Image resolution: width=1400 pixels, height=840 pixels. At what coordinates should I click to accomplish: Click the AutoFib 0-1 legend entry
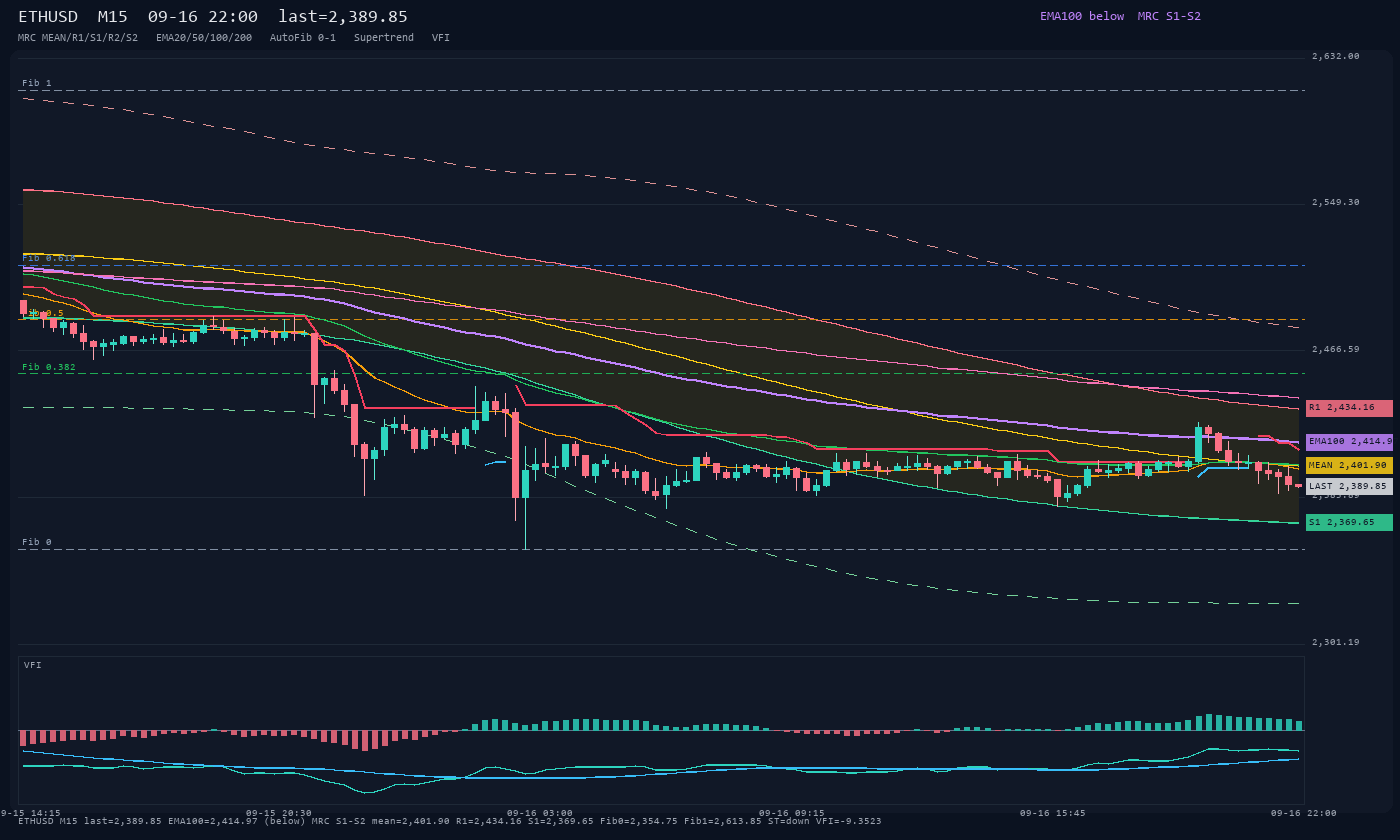click(x=303, y=38)
